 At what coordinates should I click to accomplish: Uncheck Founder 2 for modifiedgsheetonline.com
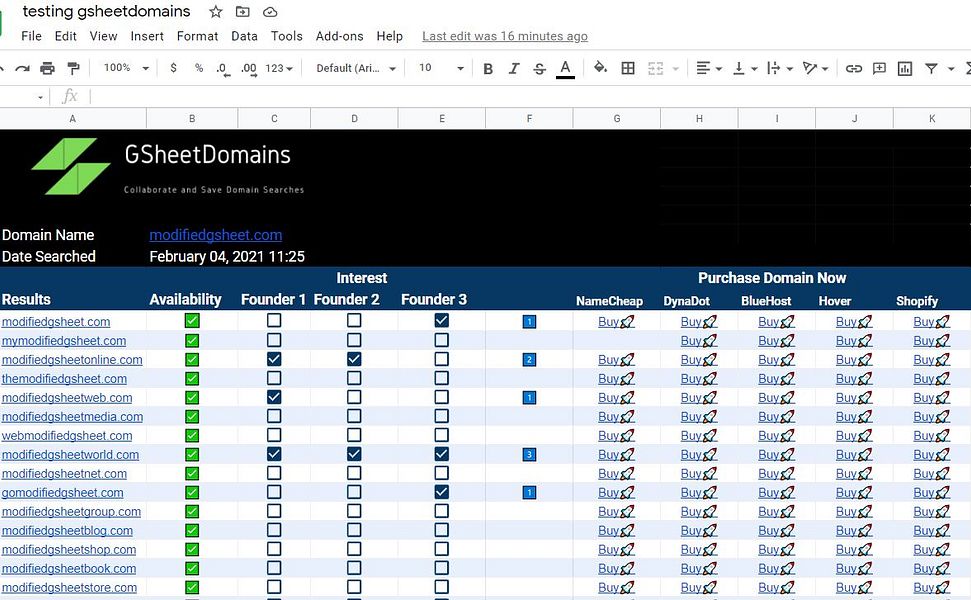pos(354,359)
